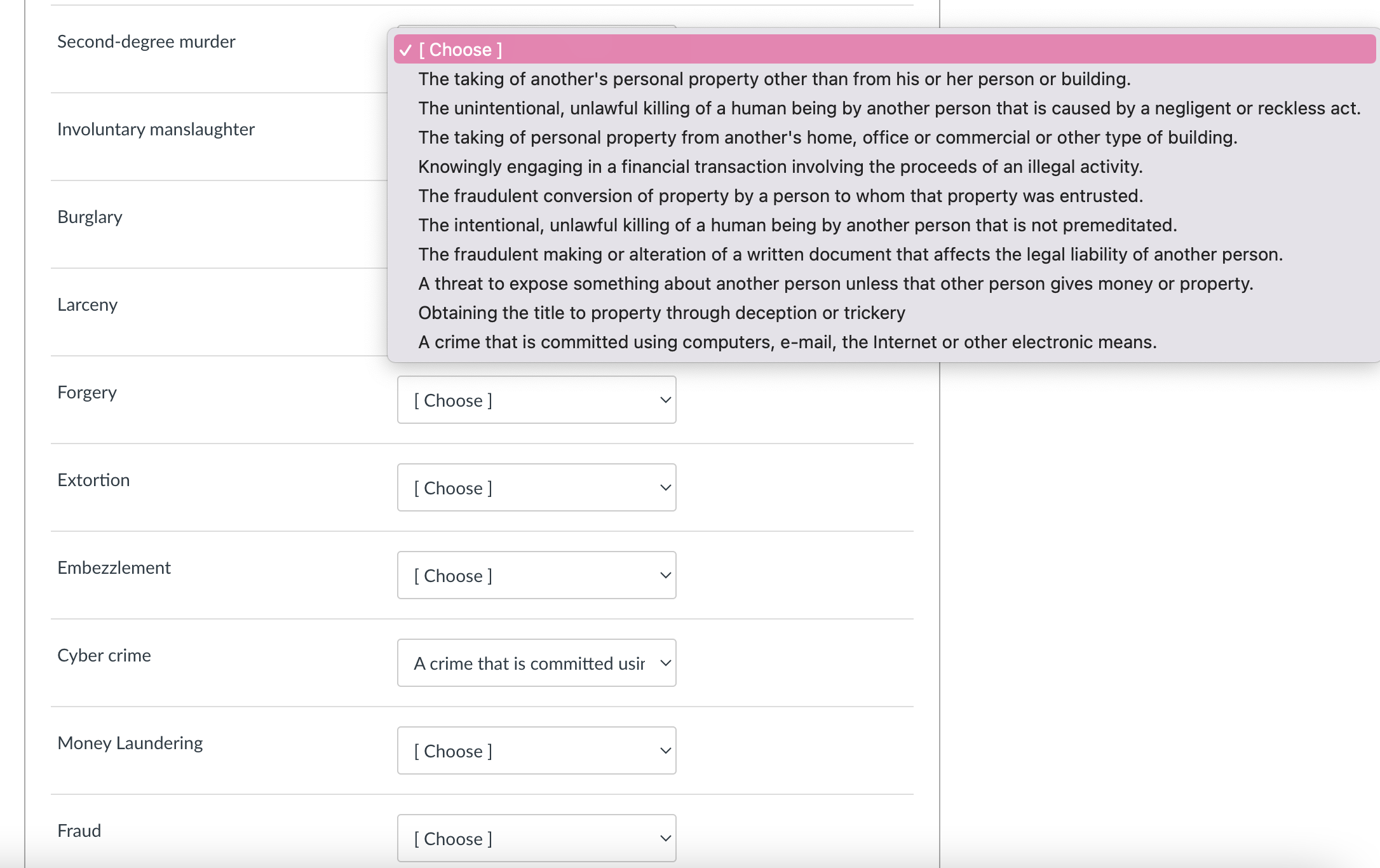Click the Second-degree murder label
The image size is (1380, 868).
[146, 41]
